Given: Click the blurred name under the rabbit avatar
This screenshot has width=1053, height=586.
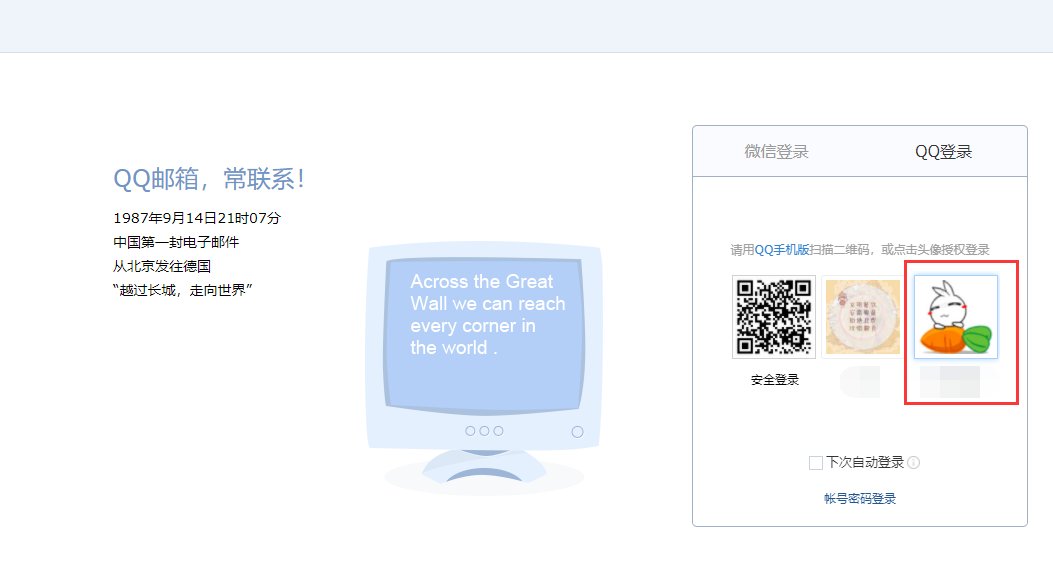Looking at the screenshot, I should pos(949,382).
